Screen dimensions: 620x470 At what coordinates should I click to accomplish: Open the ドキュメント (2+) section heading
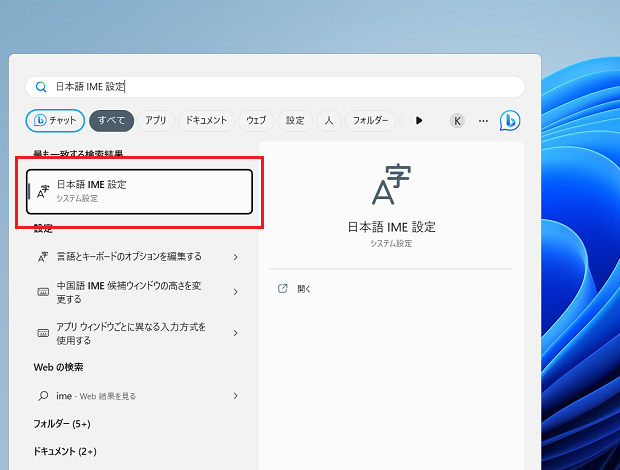pyautogui.click(x=65, y=451)
